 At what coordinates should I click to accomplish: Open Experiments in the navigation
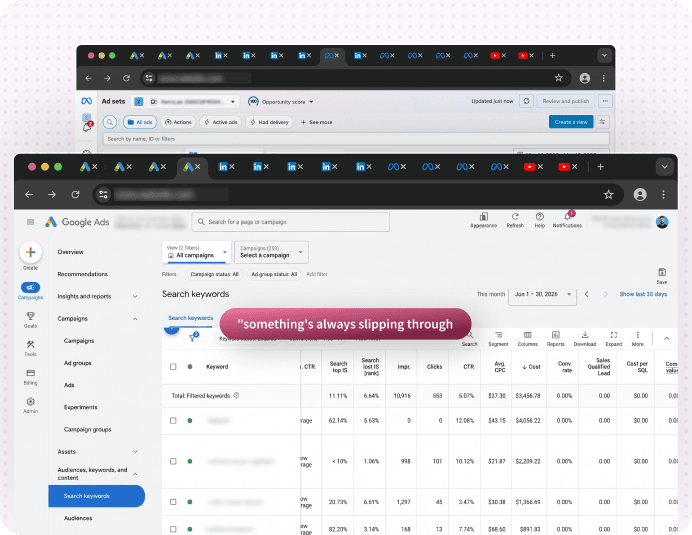[x=81, y=407]
